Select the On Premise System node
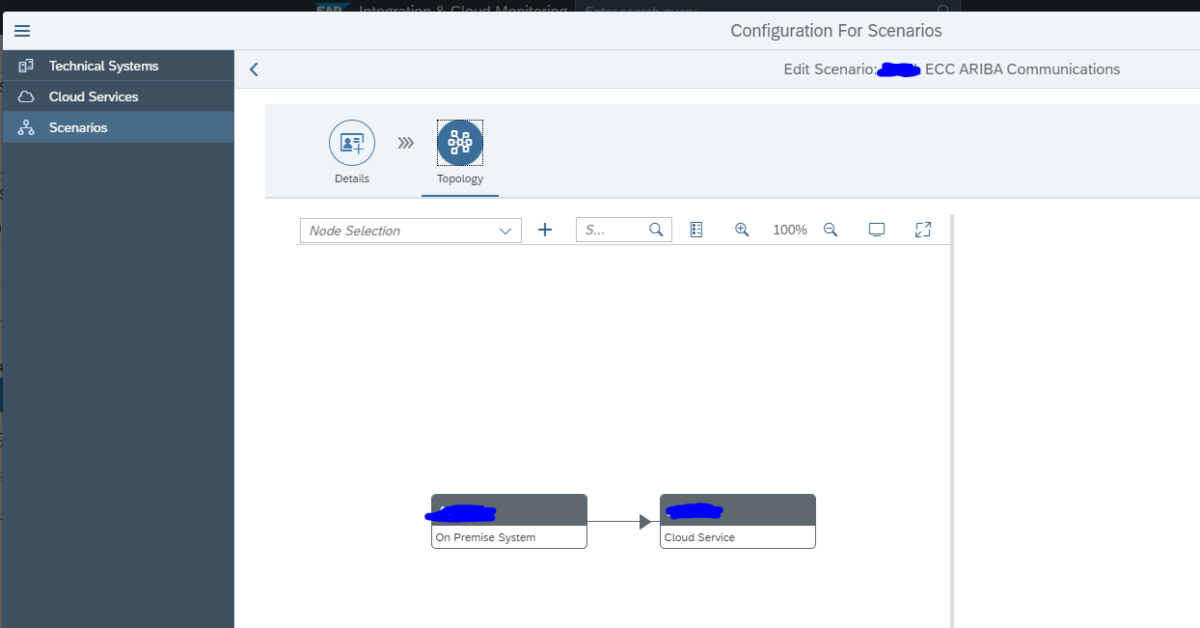The width and height of the screenshot is (1200, 628). click(508, 520)
